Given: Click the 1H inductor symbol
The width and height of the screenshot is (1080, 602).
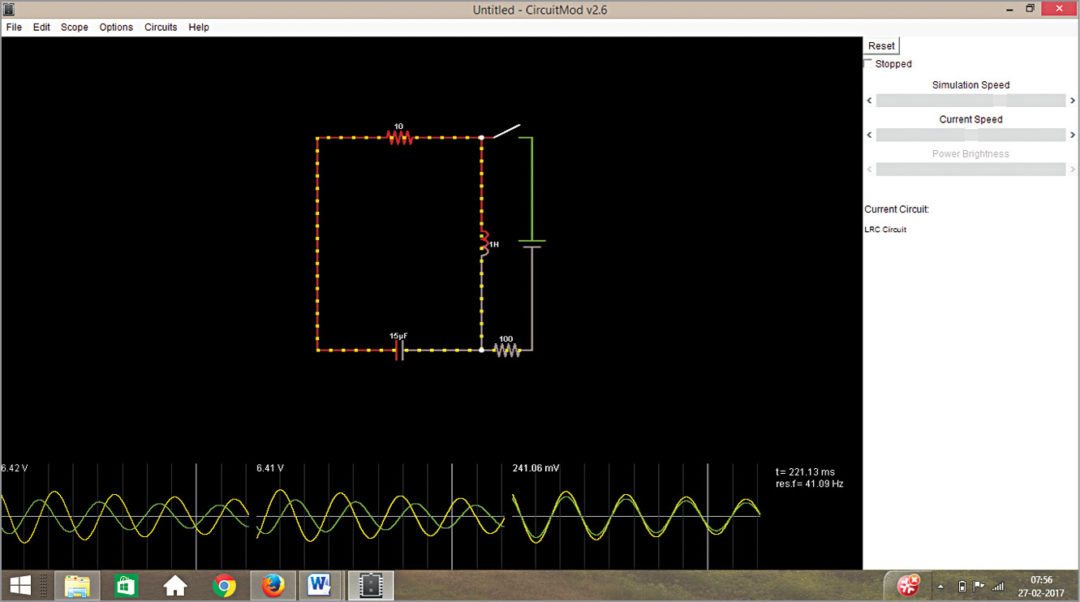Looking at the screenshot, I should point(484,243).
